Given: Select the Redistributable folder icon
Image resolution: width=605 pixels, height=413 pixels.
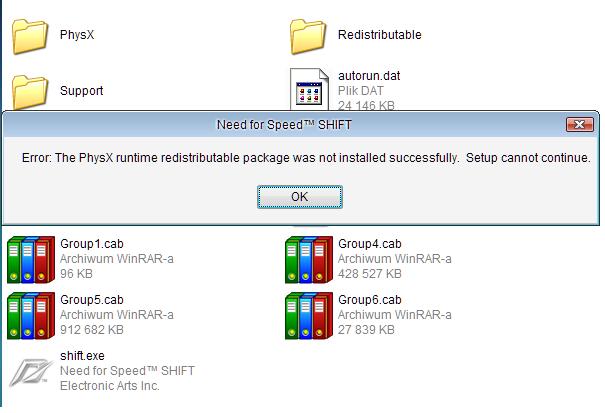Looking at the screenshot, I should [309, 35].
